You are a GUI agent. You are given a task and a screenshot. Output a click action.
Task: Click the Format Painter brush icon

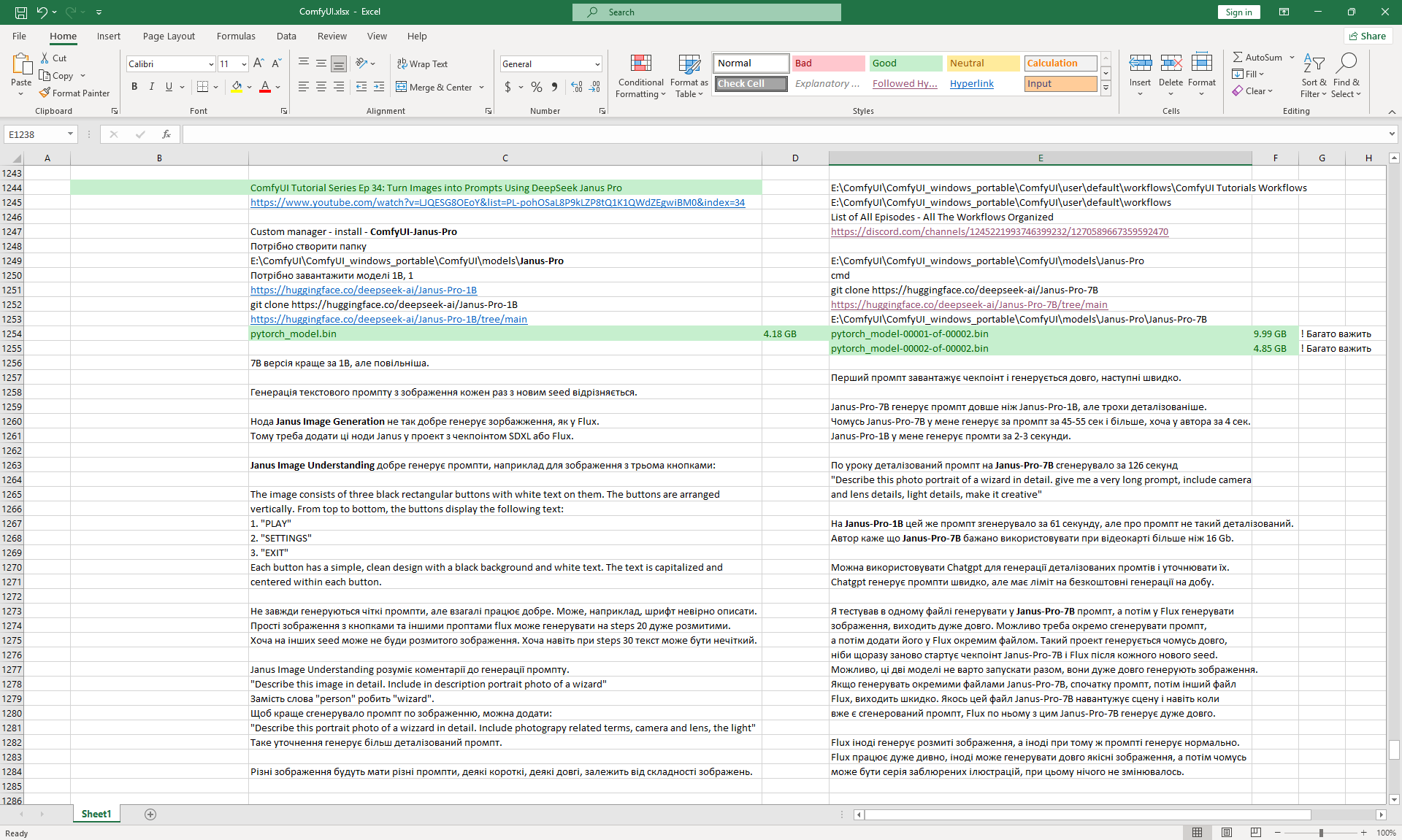click(45, 93)
